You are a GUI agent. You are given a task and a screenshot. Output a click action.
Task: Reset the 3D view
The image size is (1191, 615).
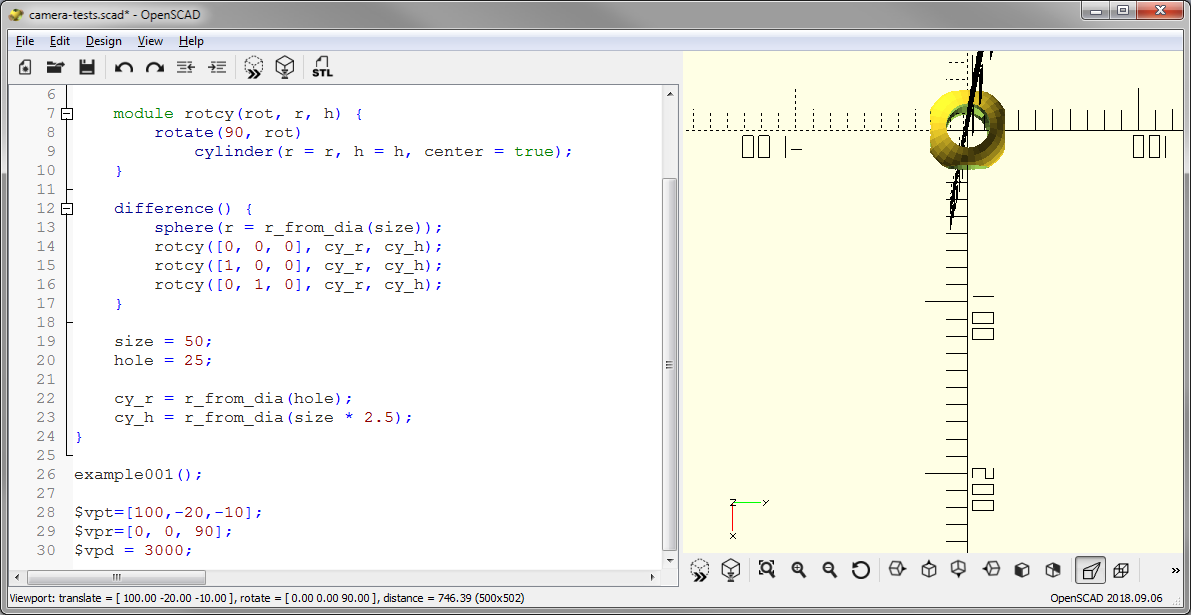click(860, 569)
